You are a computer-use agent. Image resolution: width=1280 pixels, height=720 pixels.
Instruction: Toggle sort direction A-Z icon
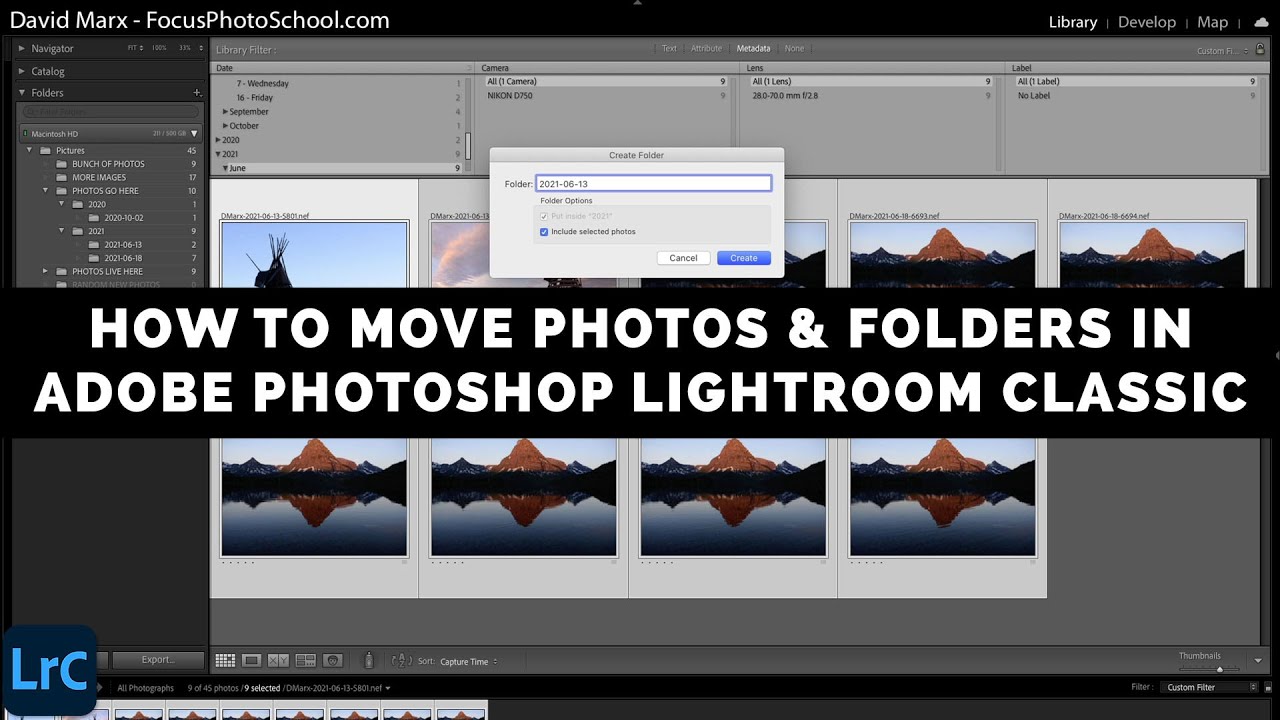click(401, 660)
